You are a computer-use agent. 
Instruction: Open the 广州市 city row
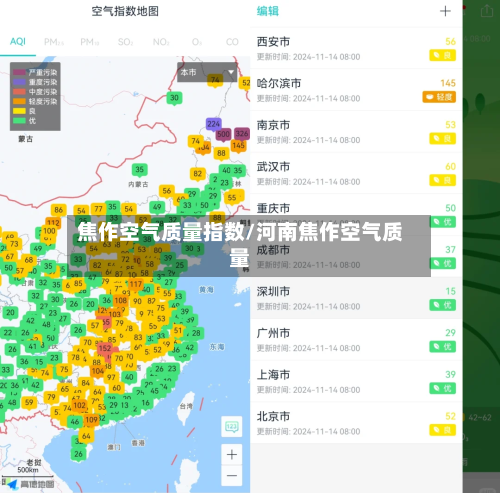[356, 340]
